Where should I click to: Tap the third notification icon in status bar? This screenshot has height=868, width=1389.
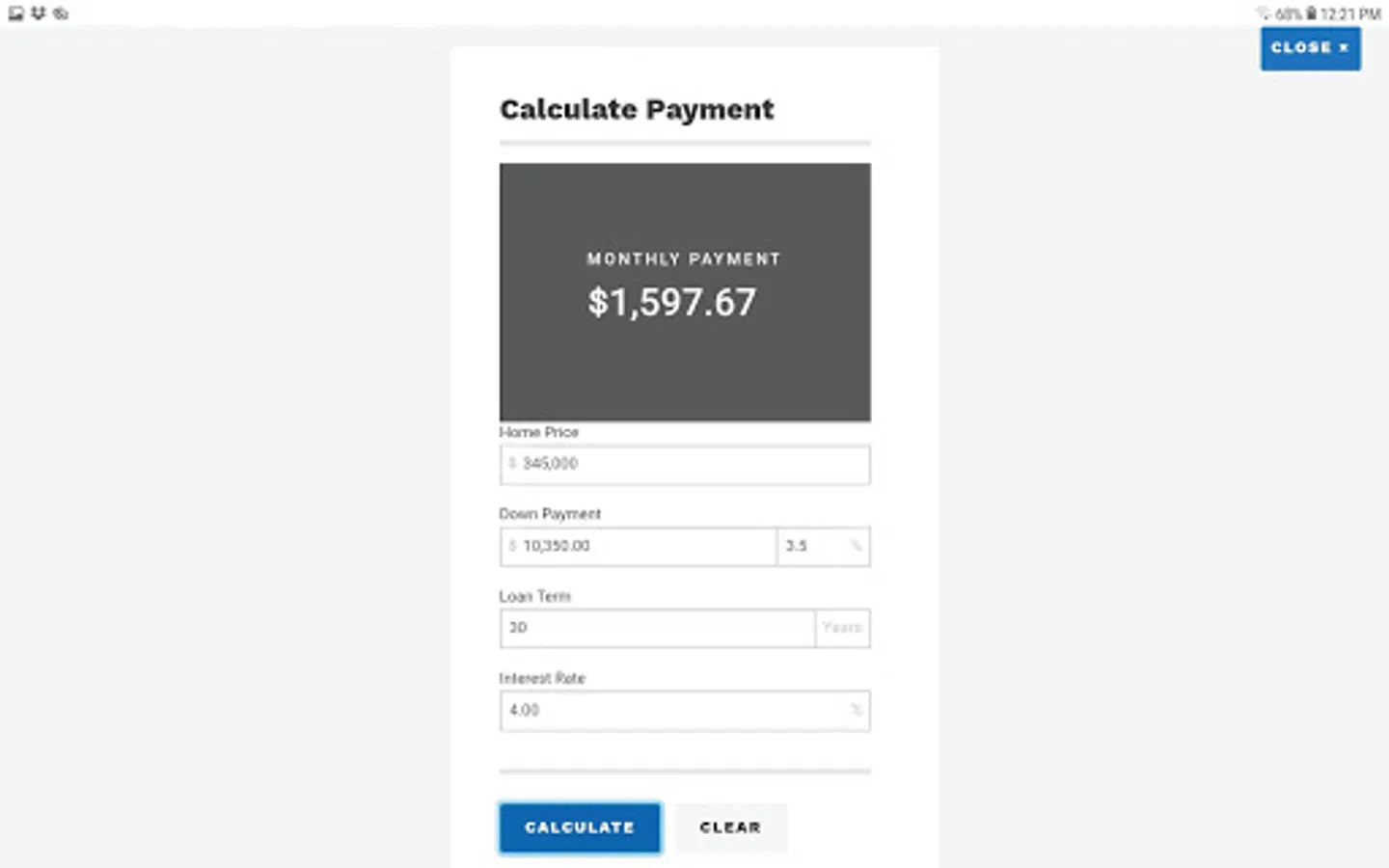pyautogui.click(x=61, y=14)
